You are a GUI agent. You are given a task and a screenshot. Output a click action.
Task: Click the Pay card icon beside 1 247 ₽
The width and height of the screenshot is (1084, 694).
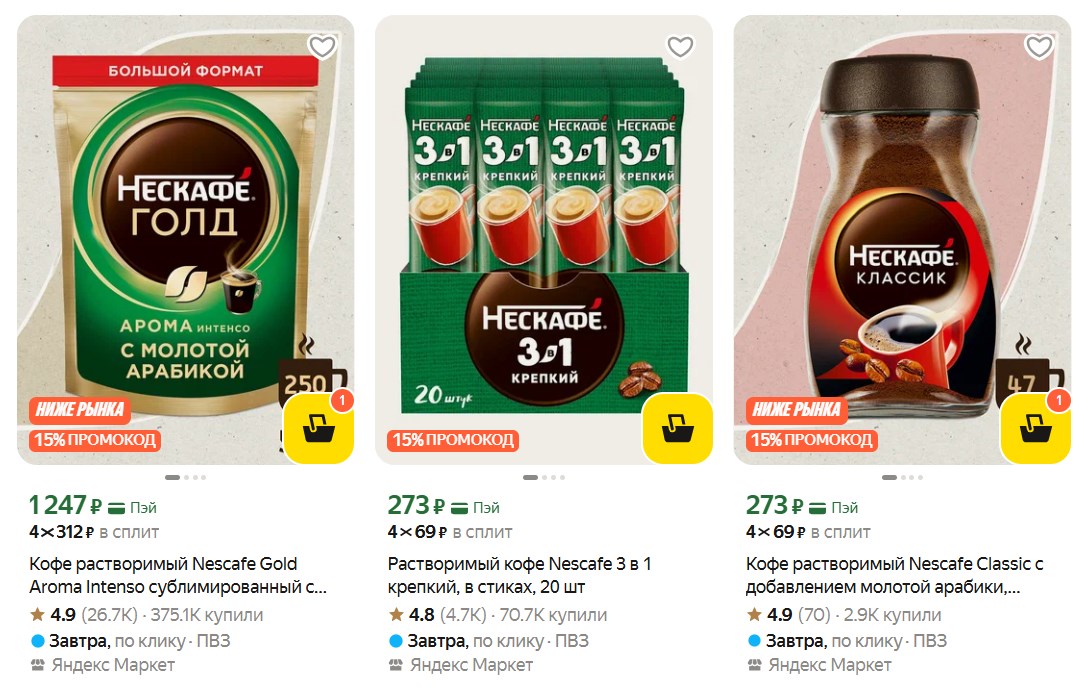click(116, 508)
